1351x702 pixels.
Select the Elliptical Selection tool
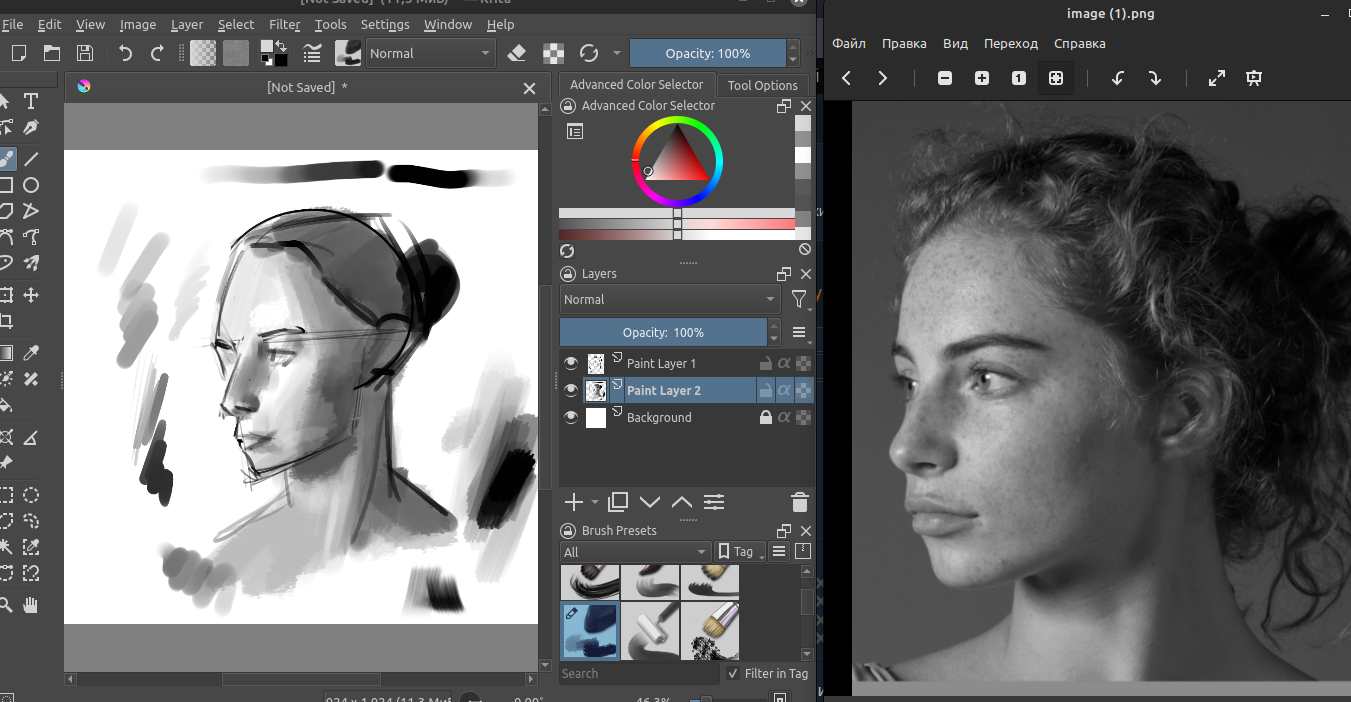coord(31,495)
